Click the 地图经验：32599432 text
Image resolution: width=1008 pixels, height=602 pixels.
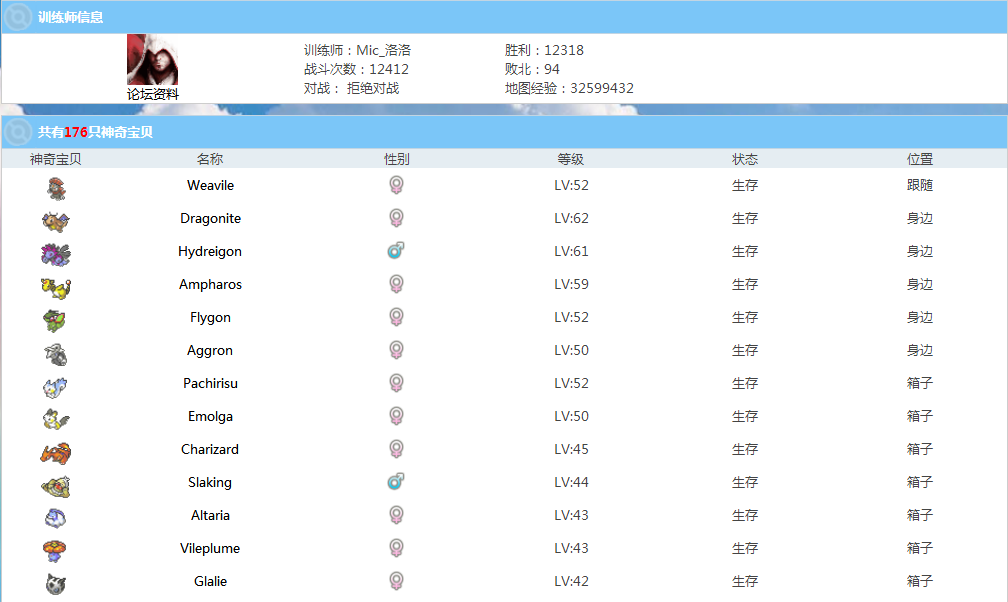569,88
